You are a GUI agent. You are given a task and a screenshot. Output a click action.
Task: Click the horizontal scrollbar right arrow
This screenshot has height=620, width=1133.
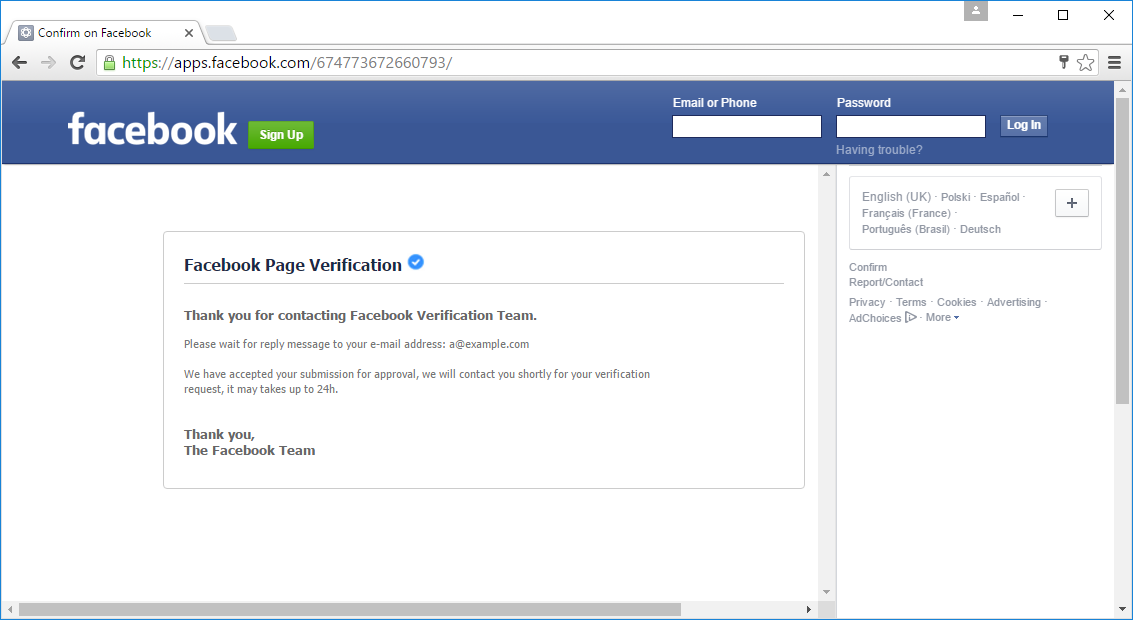809,610
